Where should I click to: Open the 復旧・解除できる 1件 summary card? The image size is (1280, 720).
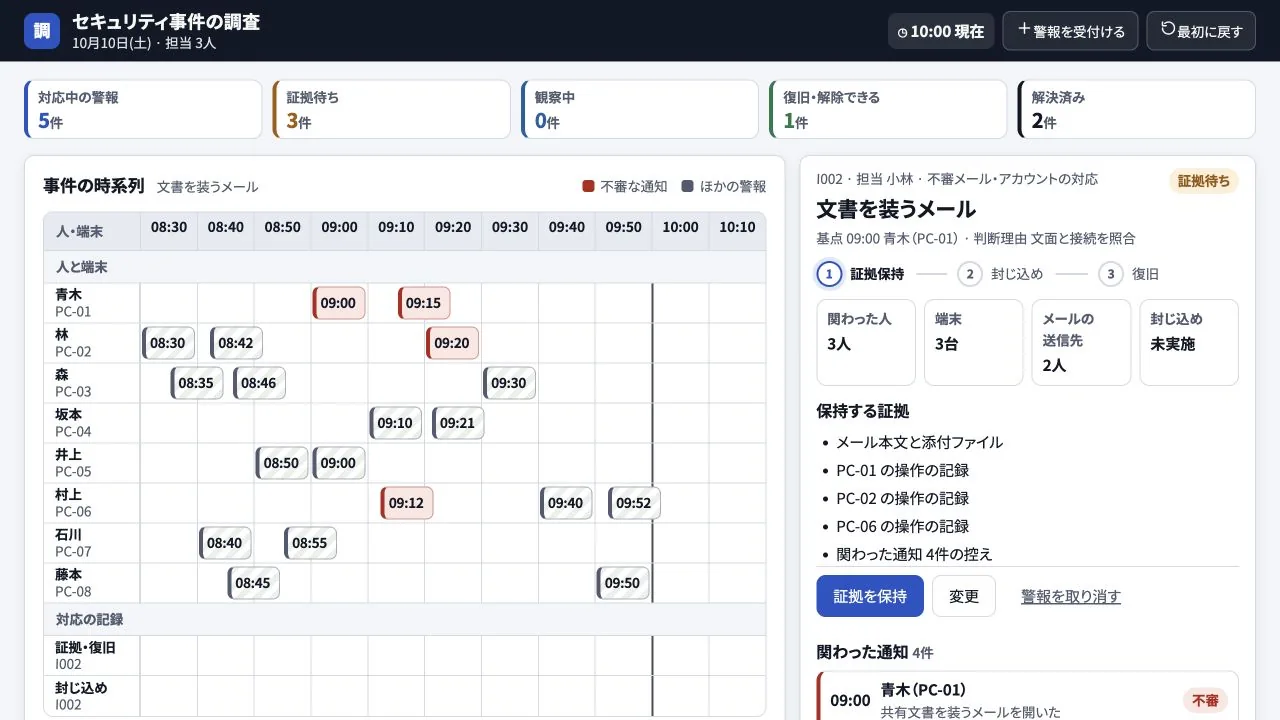[888, 110]
